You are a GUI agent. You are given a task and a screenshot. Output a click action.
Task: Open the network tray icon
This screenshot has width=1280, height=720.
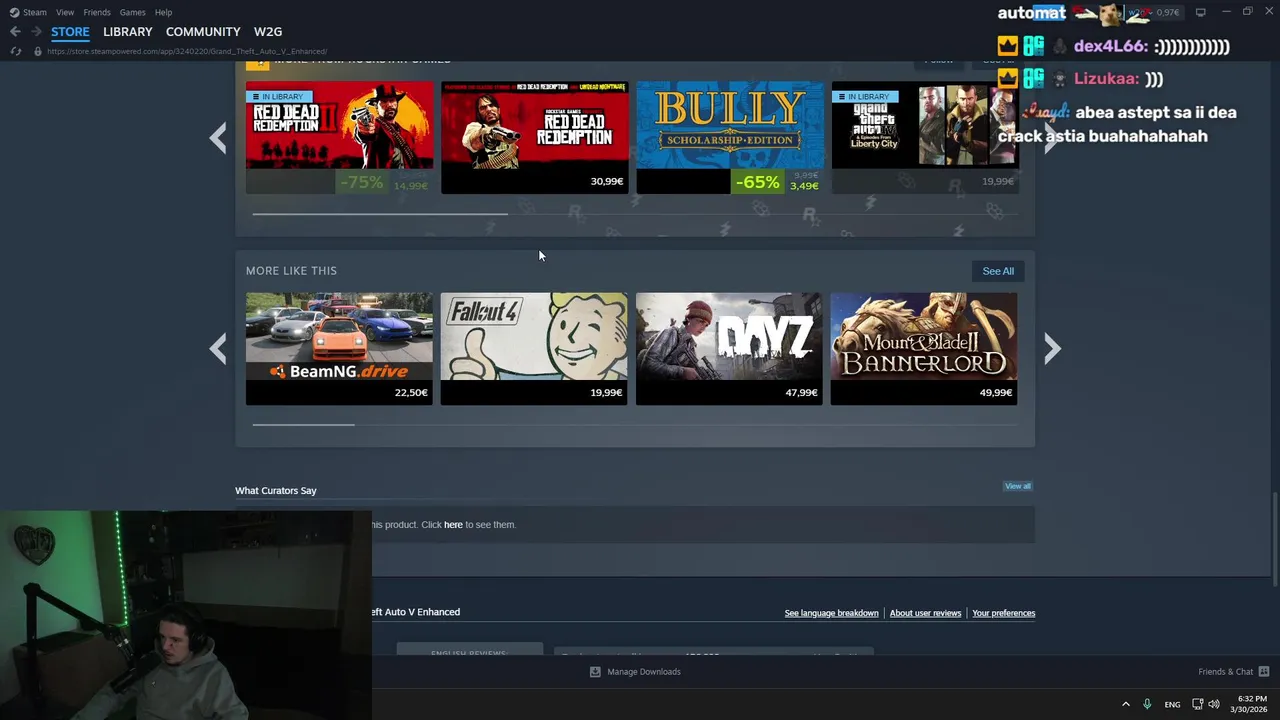click(1197, 704)
